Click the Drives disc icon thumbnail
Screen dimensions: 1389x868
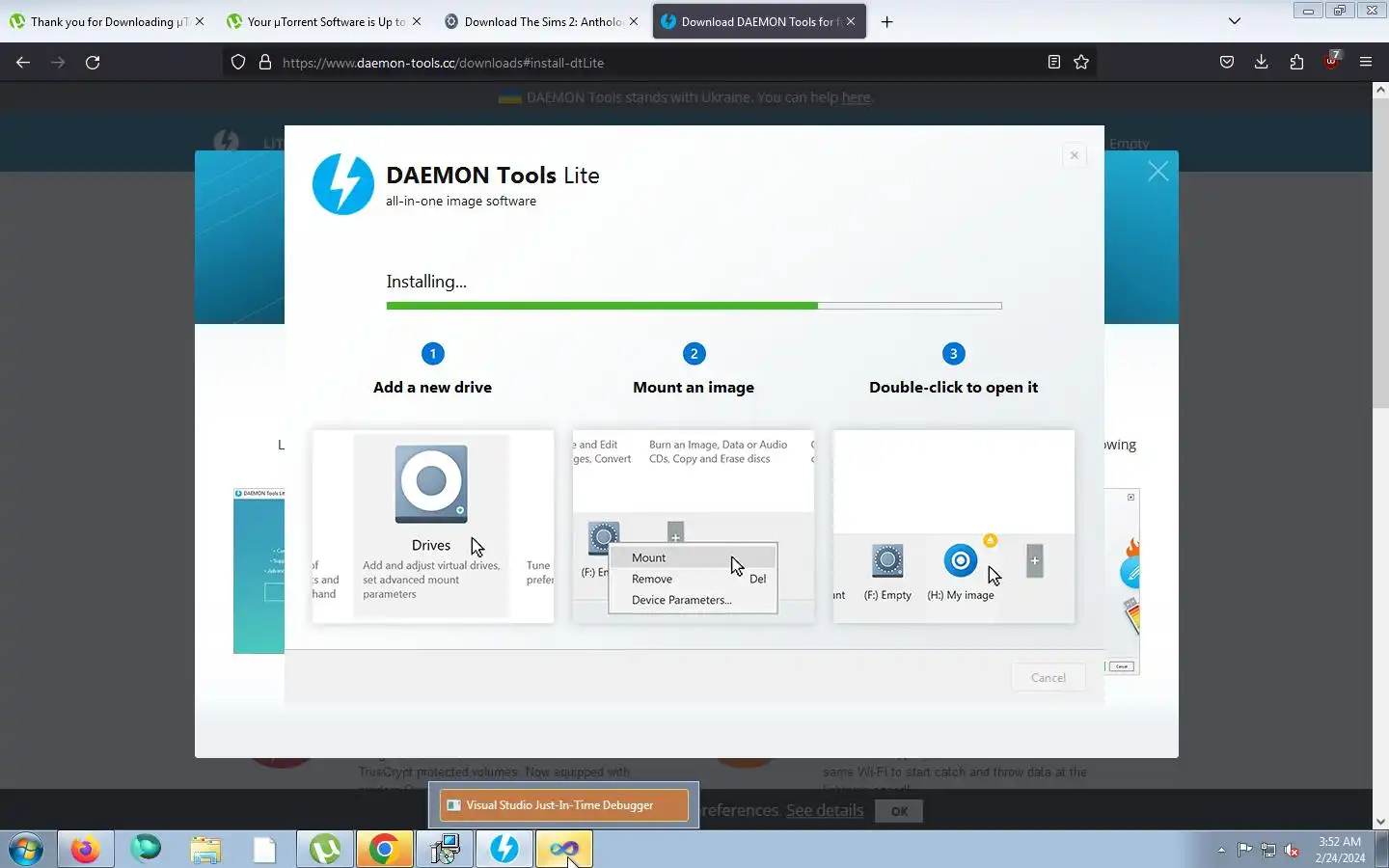point(431,484)
